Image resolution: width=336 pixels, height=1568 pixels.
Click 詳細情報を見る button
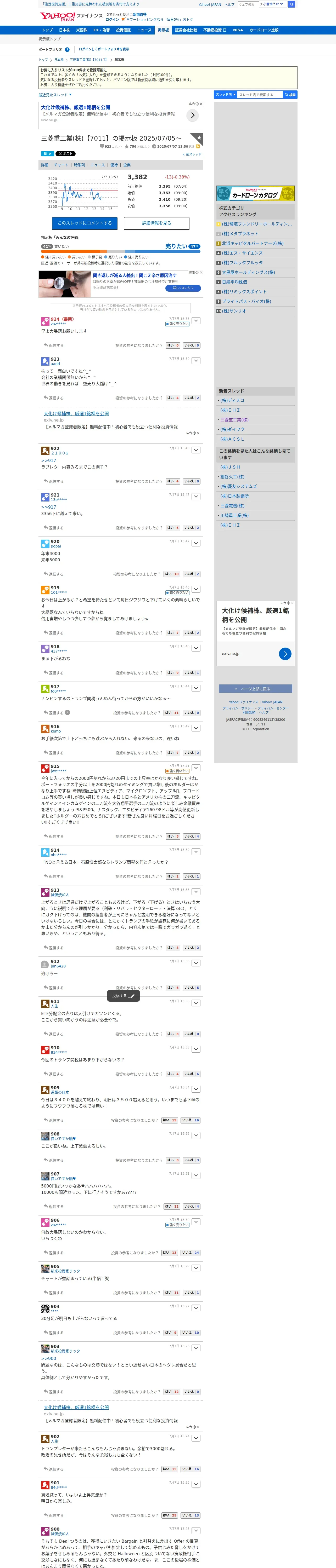click(x=157, y=223)
